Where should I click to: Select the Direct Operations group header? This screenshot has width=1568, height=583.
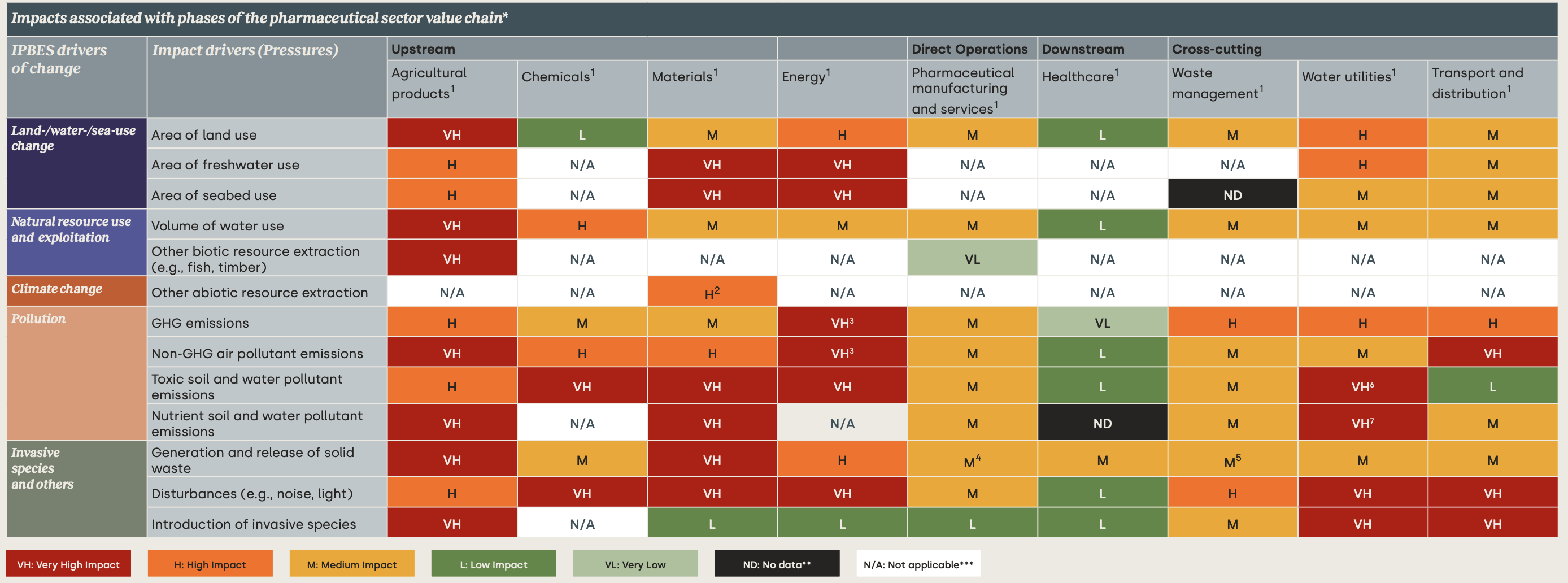[x=970, y=49]
